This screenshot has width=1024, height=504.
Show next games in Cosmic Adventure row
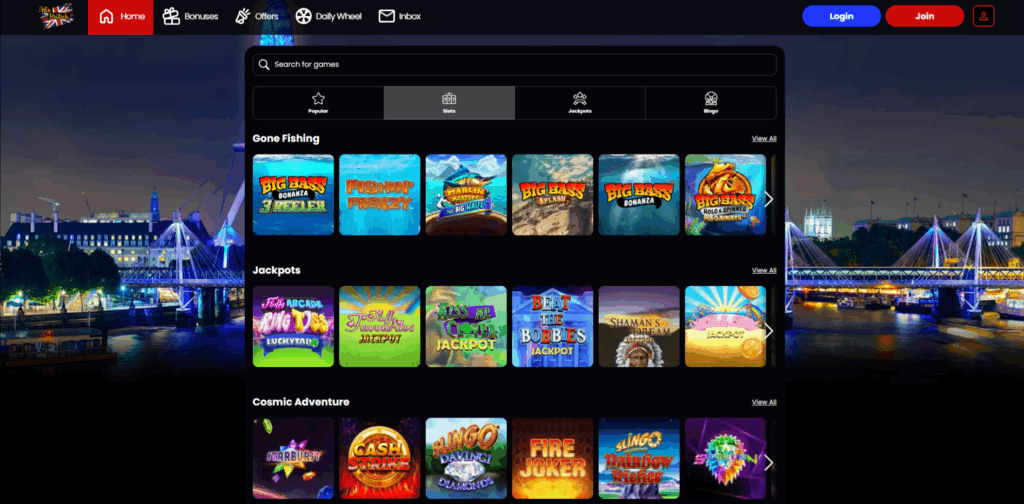pos(769,463)
